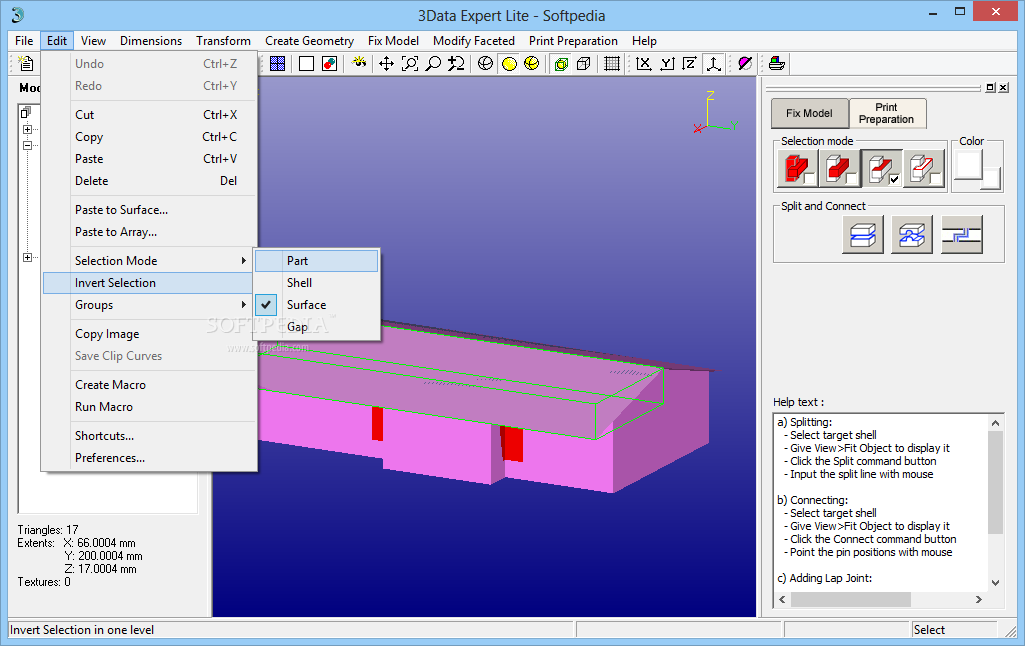Select Gap in the submenu

(x=316, y=327)
